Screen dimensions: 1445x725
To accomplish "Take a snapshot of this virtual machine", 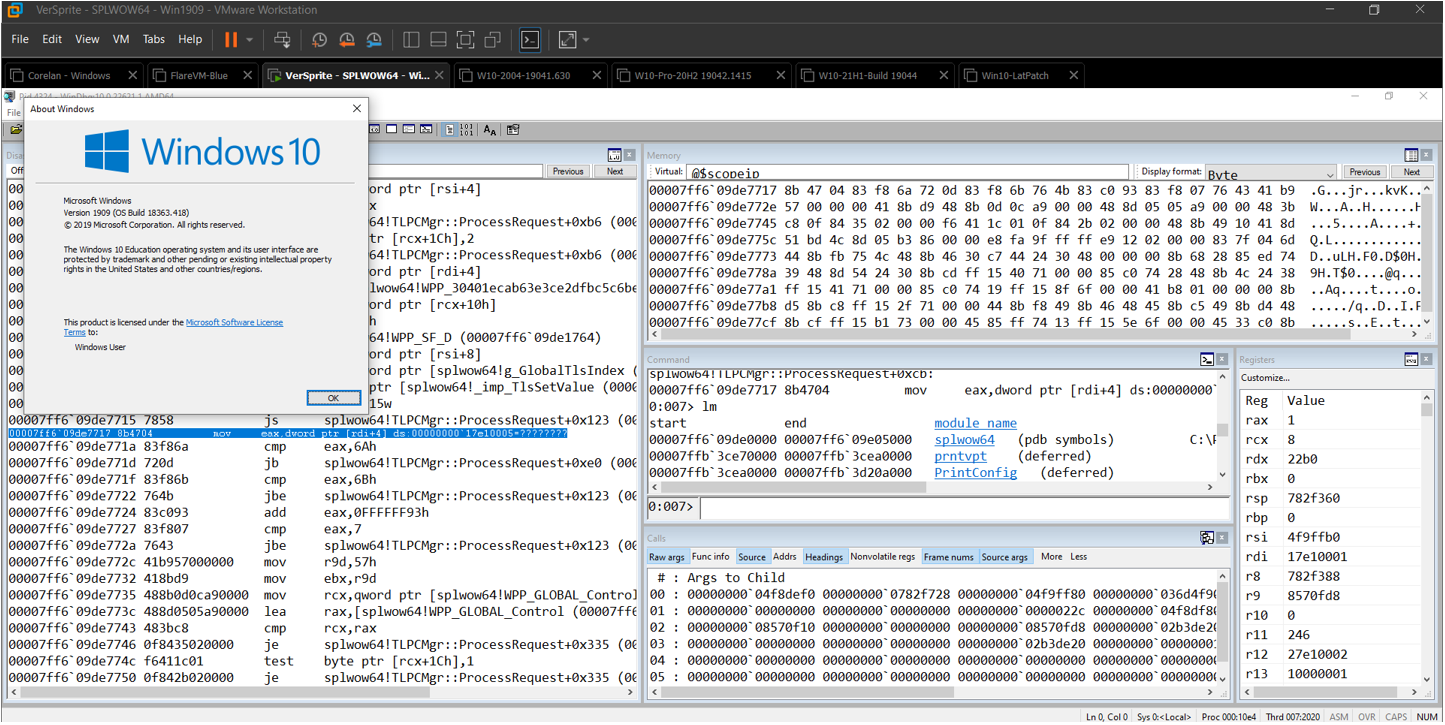I will coord(319,40).
